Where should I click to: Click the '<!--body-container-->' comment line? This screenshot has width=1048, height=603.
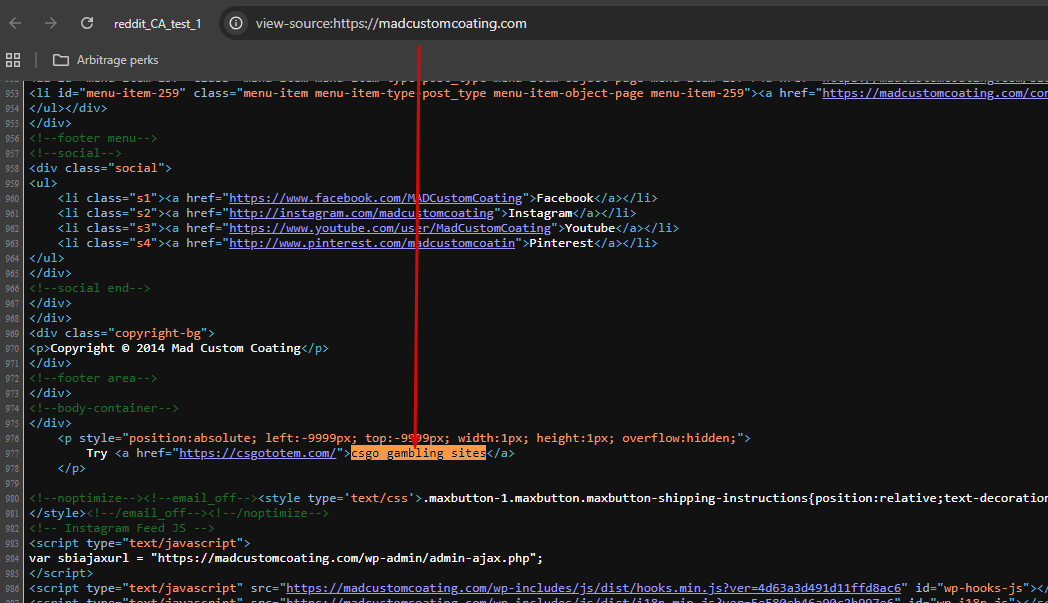[104, 408]
